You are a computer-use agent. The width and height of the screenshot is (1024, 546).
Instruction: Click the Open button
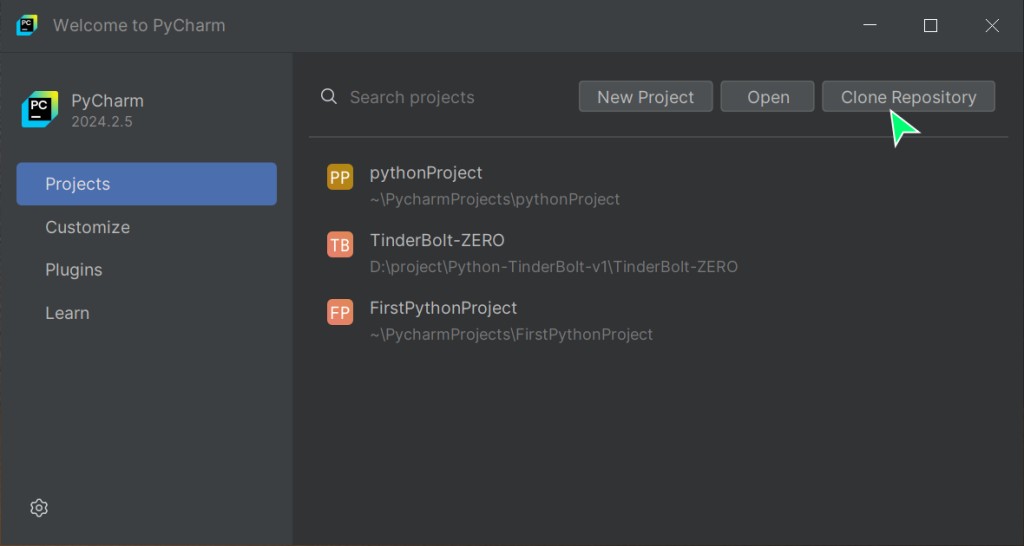pyautogui.click(x=768, y=97)
